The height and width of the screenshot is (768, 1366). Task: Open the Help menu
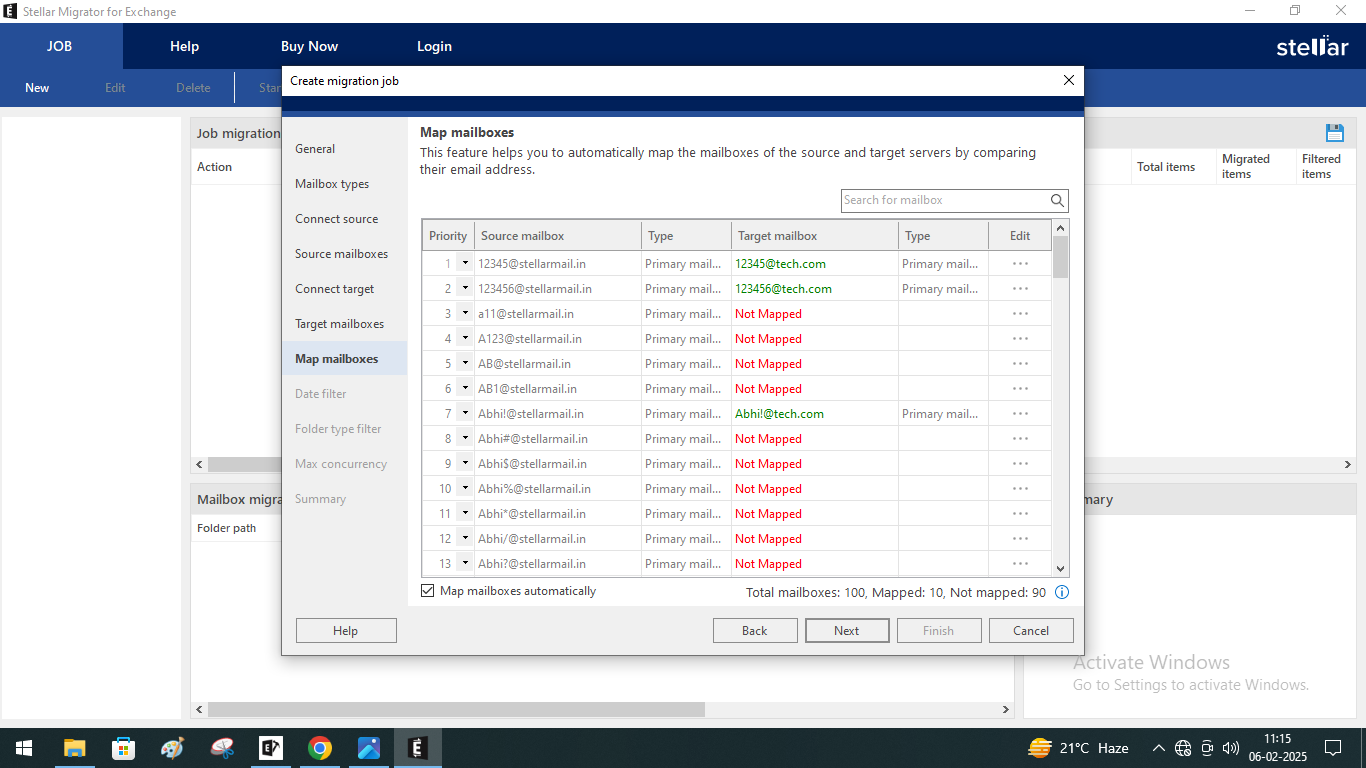184,46
